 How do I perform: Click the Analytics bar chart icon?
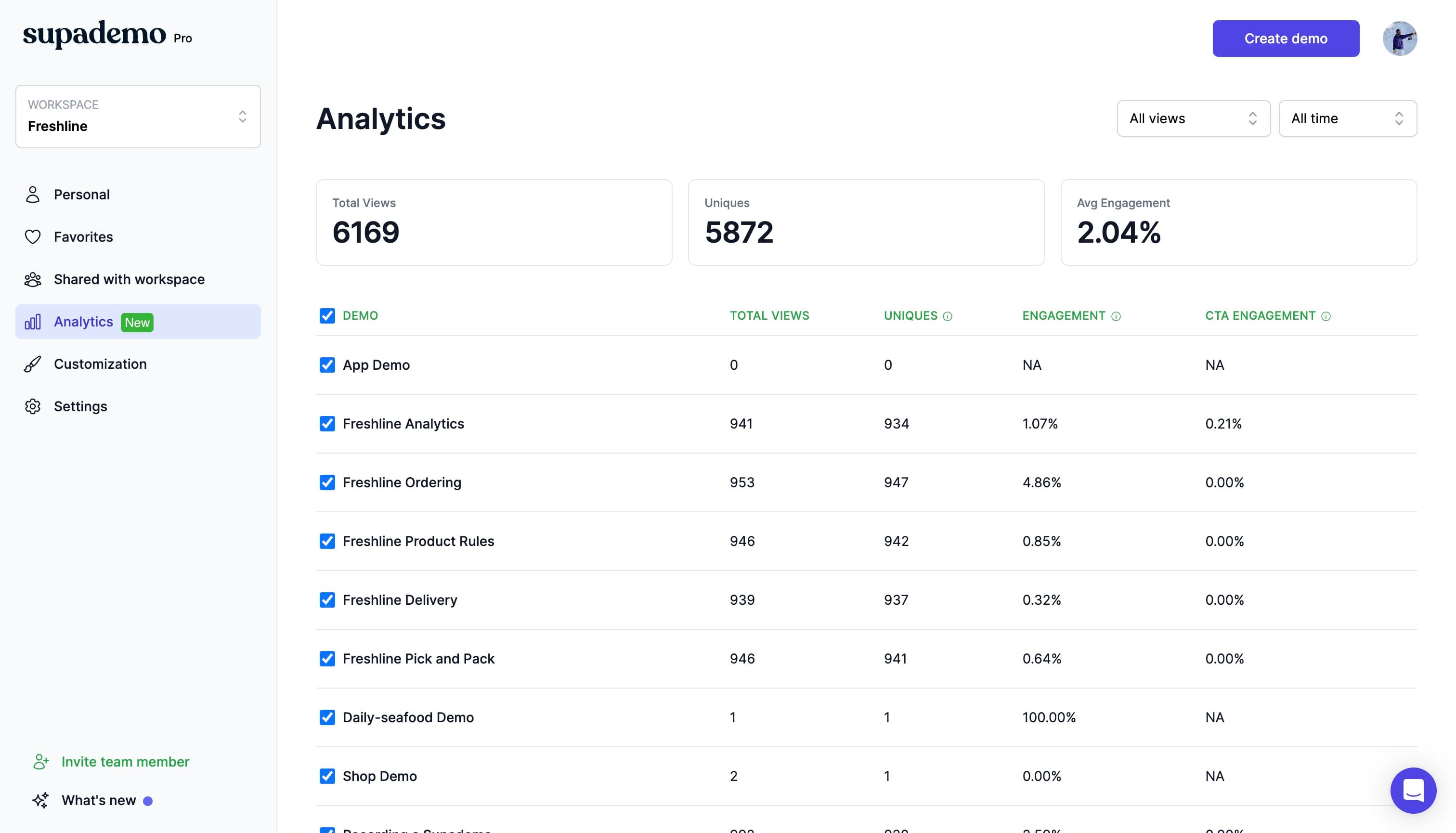(33, 322)
